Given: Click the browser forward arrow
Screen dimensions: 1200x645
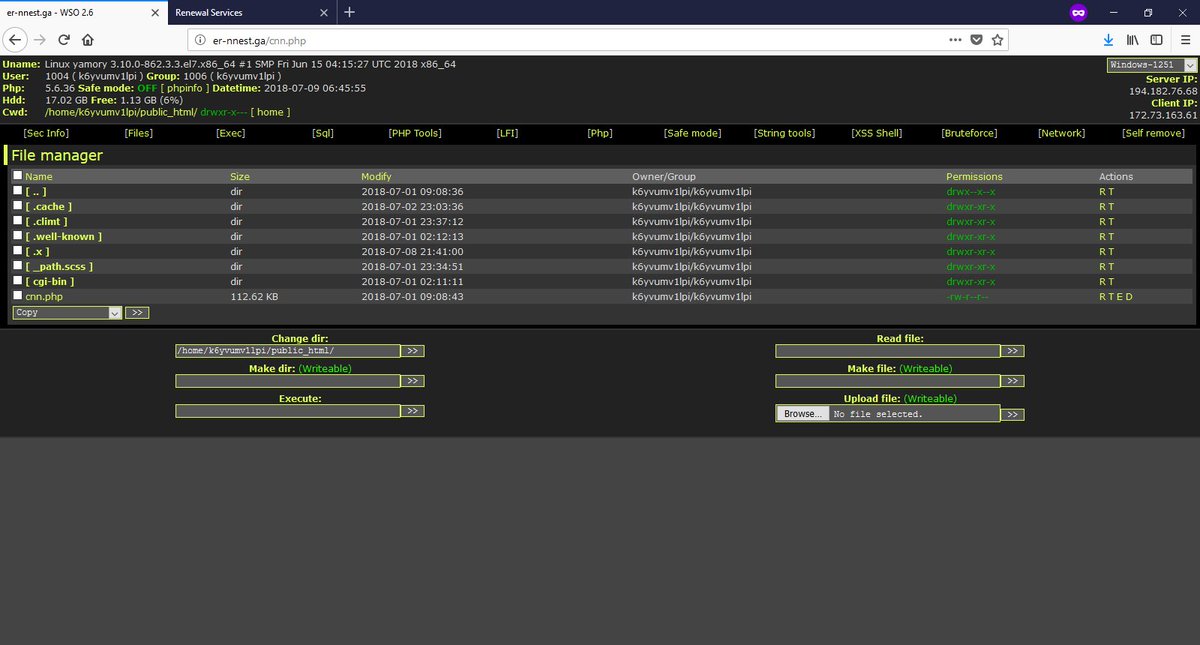Looking at the screenshot, I should tap(40, 40).
